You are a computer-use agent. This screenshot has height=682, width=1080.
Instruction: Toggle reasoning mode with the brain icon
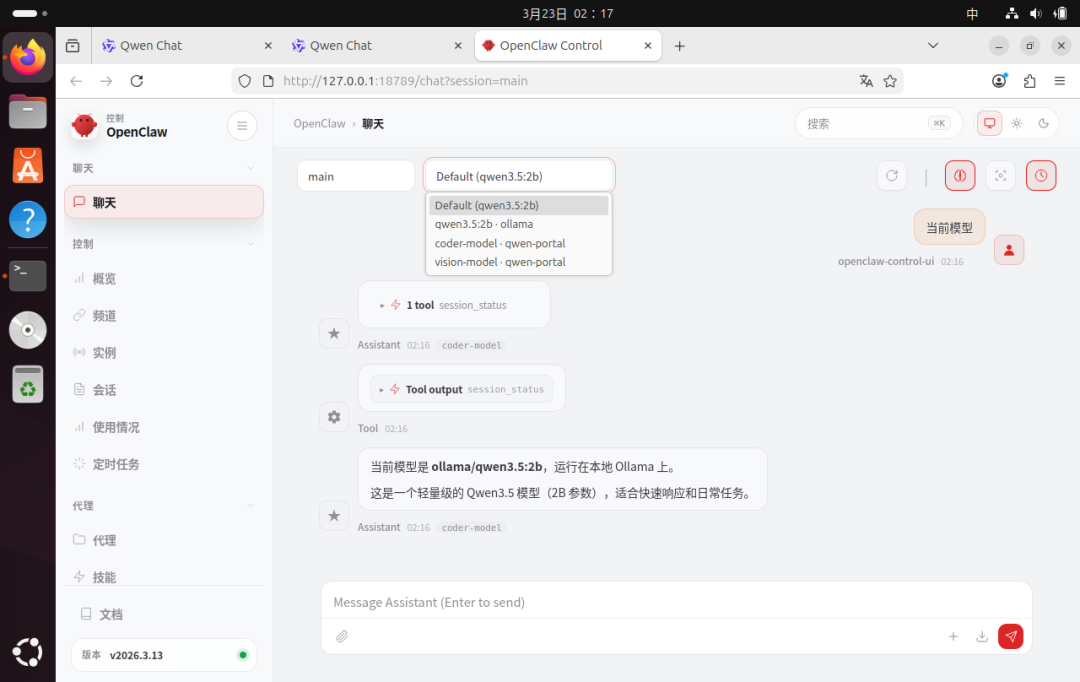click(x=960, y=175)
